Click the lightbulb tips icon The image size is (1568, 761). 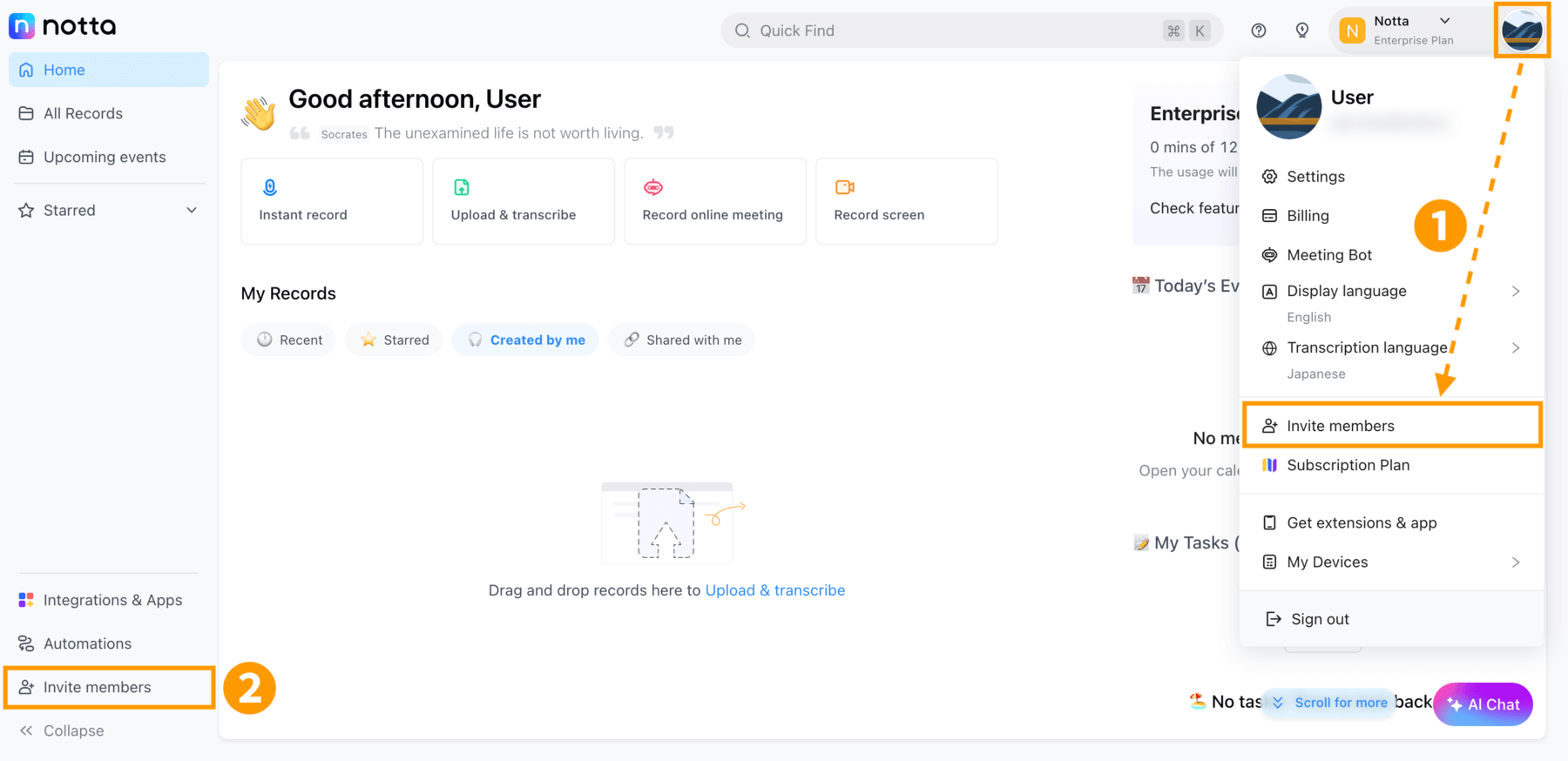1302,30
